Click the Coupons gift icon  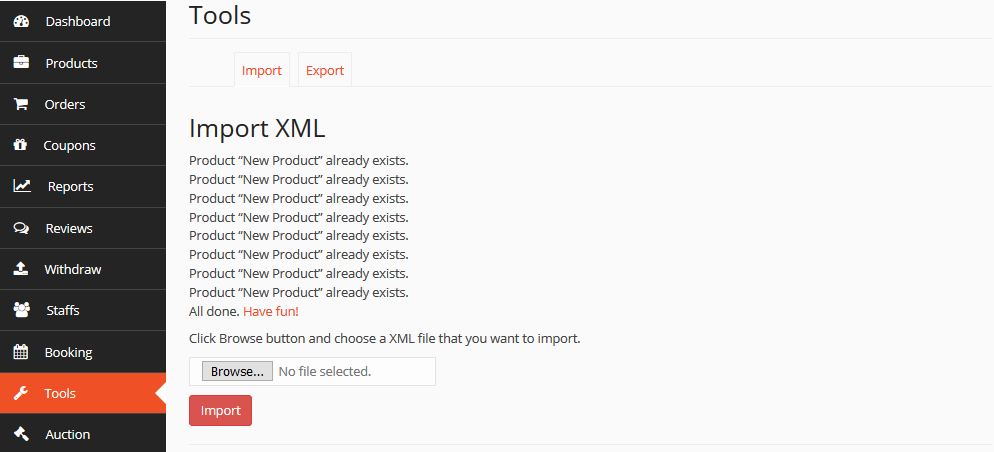coord(20,145)
